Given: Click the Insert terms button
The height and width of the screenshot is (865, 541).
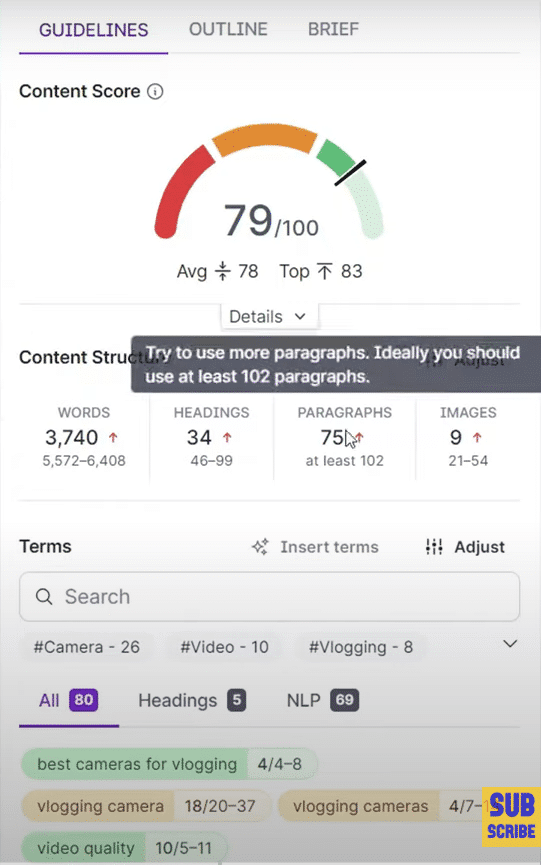Looking at the screenshot, I should coord(315,547).
